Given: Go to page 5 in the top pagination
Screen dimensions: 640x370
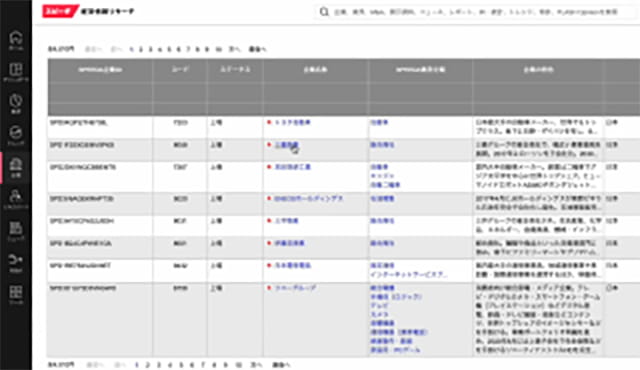Looking at the screenshot, I should pos(169,49).
